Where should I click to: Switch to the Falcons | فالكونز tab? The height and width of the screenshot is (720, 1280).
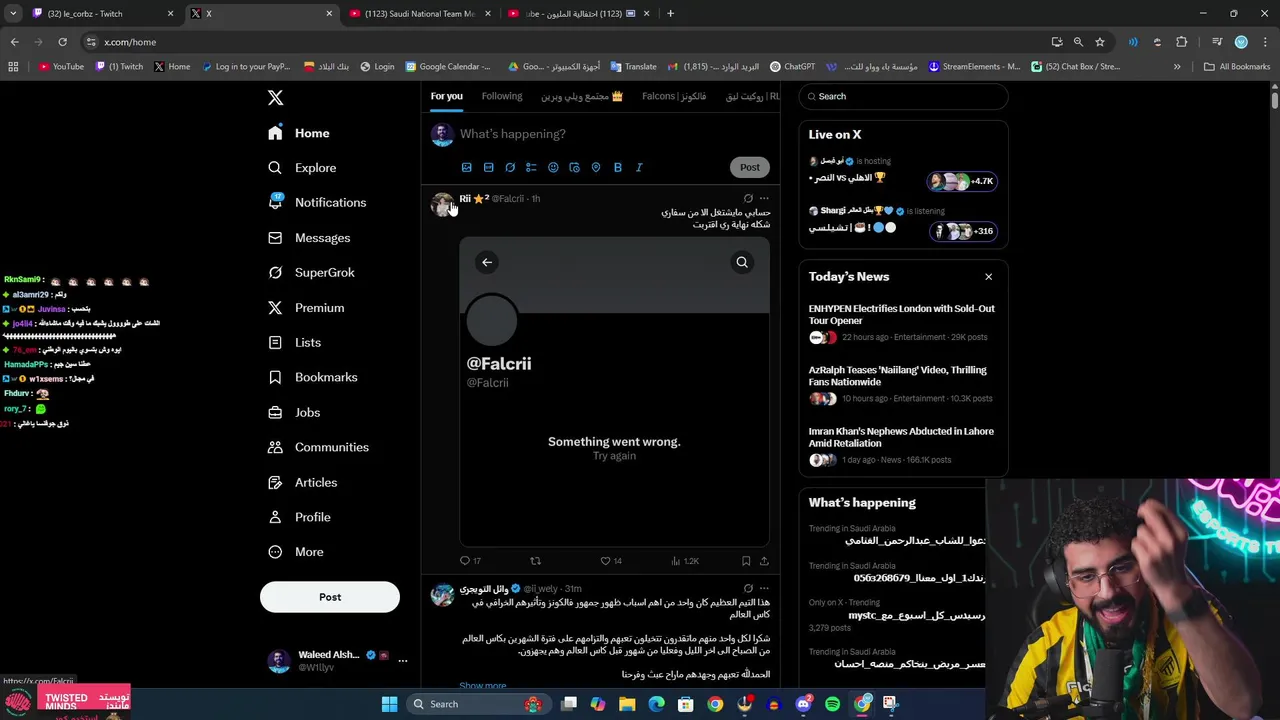[674, 96]
